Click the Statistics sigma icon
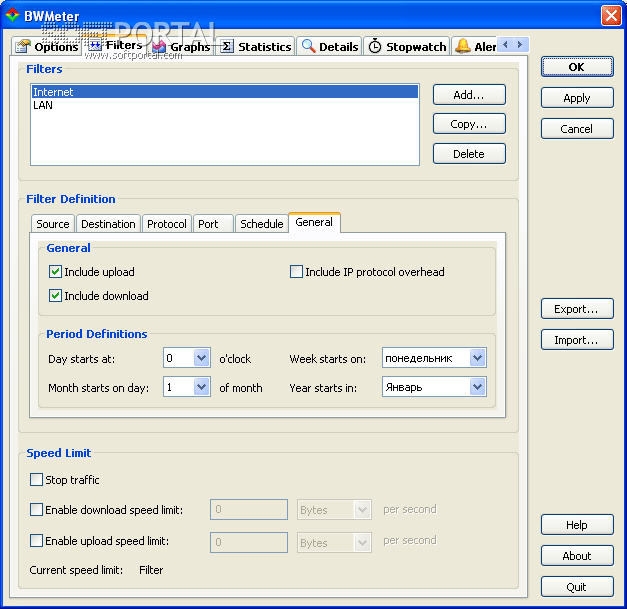This screenshot has width=627, height=609. point(227,46)
